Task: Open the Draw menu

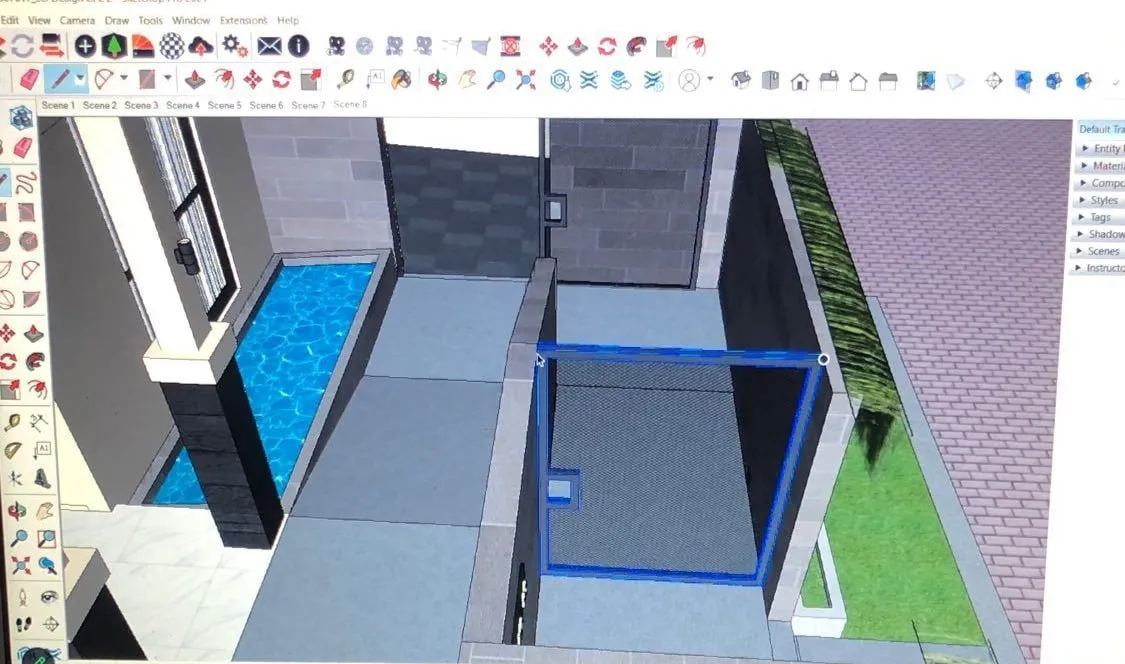Action: coord(116,20)
